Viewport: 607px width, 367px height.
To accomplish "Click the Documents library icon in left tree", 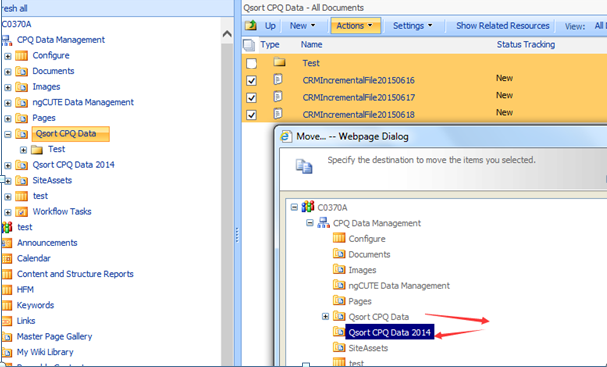I will (x=21, y=72).
